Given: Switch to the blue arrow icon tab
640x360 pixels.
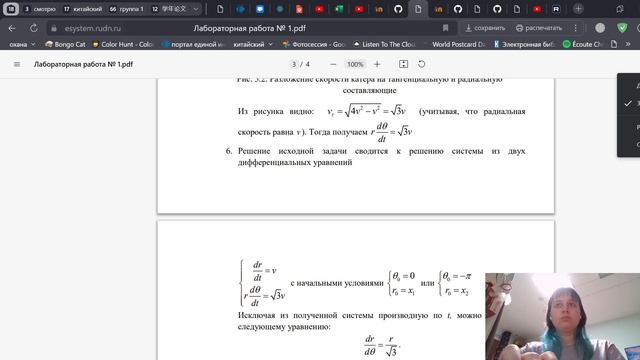Looking at the screenshot, I should [x=240, y=9].
